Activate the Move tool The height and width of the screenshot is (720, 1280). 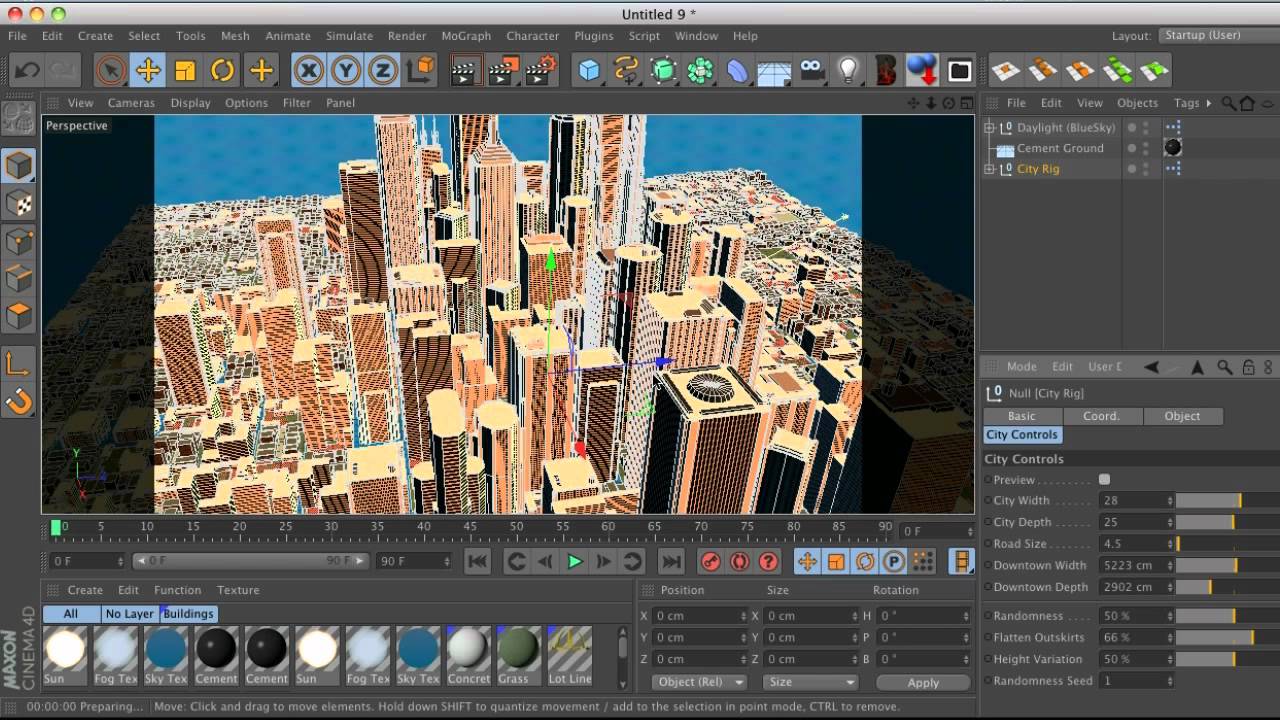pyautogui.click(x=148, y=70)
